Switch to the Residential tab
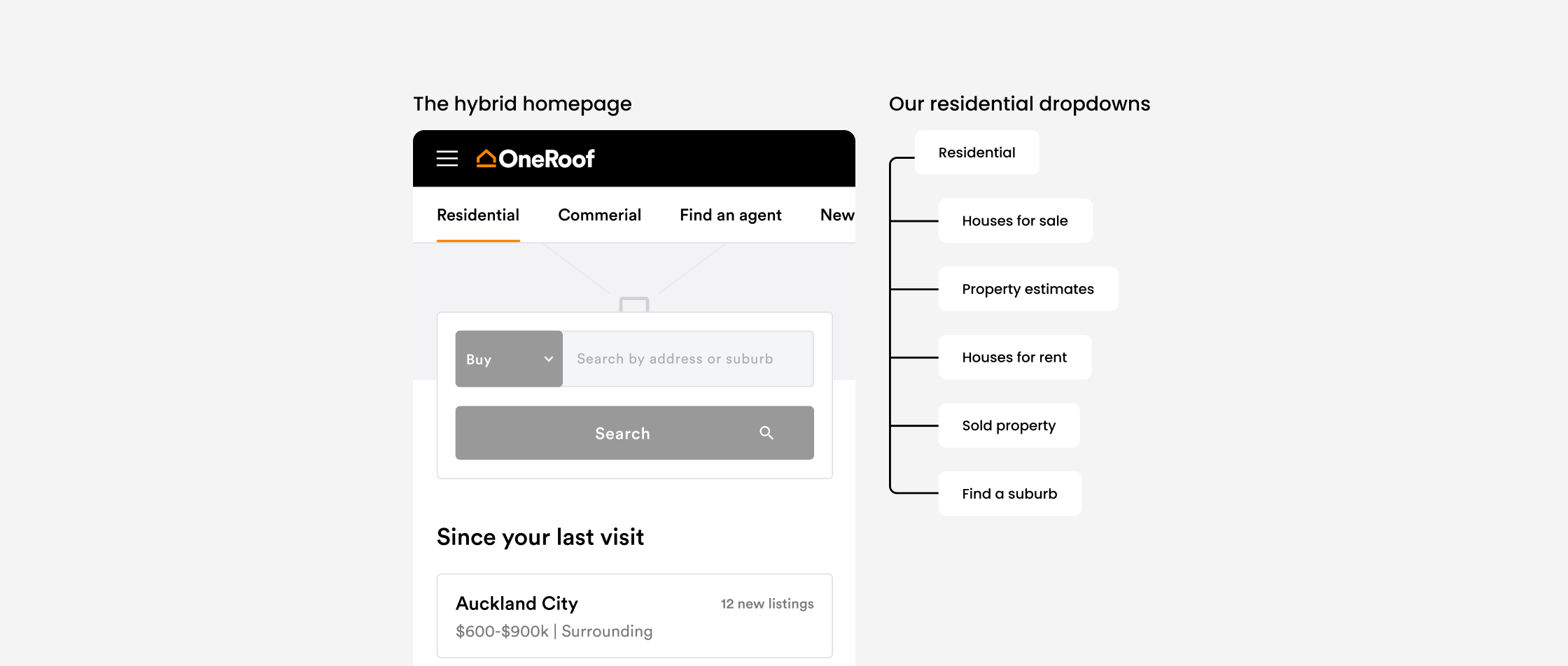The image size is (1568, 666). click(478, 215)
